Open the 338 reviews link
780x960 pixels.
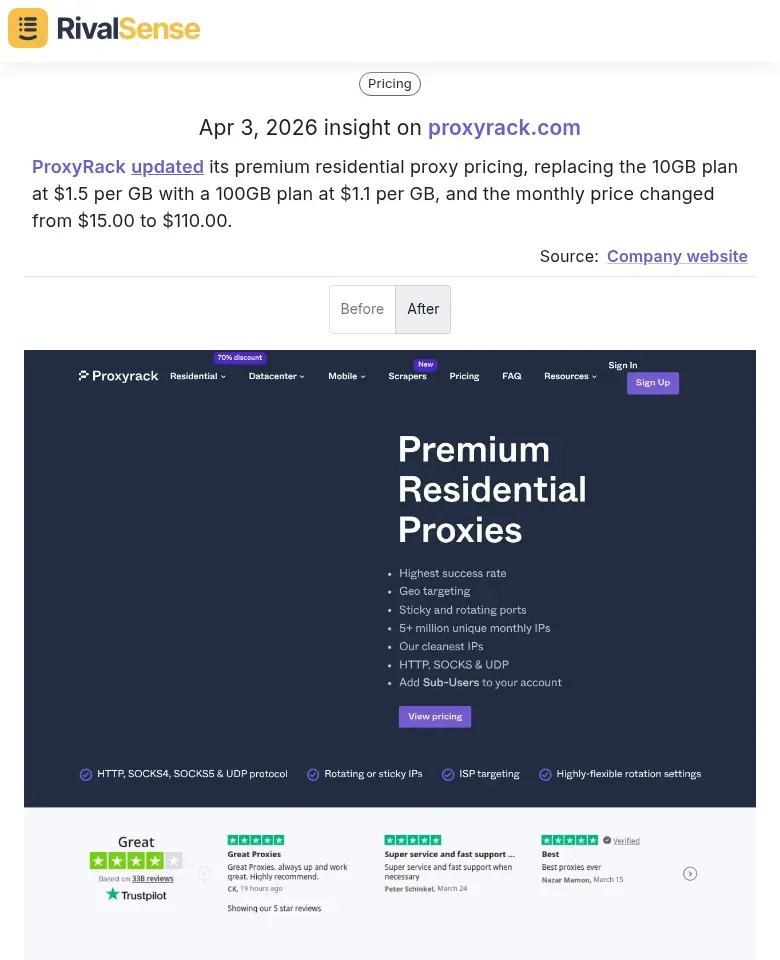pyautogui.click(x=151, y=878)
